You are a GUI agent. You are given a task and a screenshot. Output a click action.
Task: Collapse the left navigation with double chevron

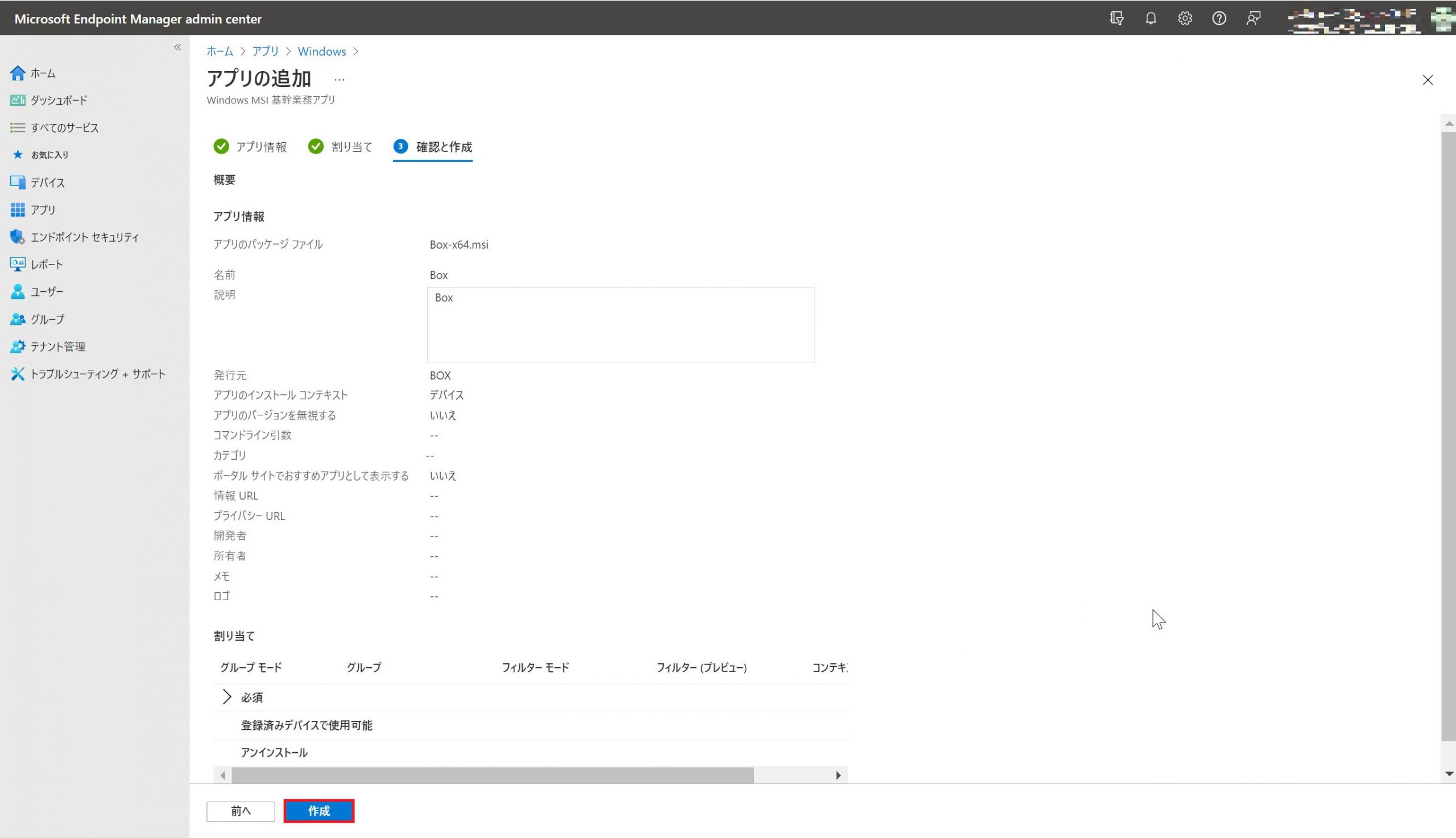pyautogui.click(x=177, y=47)
